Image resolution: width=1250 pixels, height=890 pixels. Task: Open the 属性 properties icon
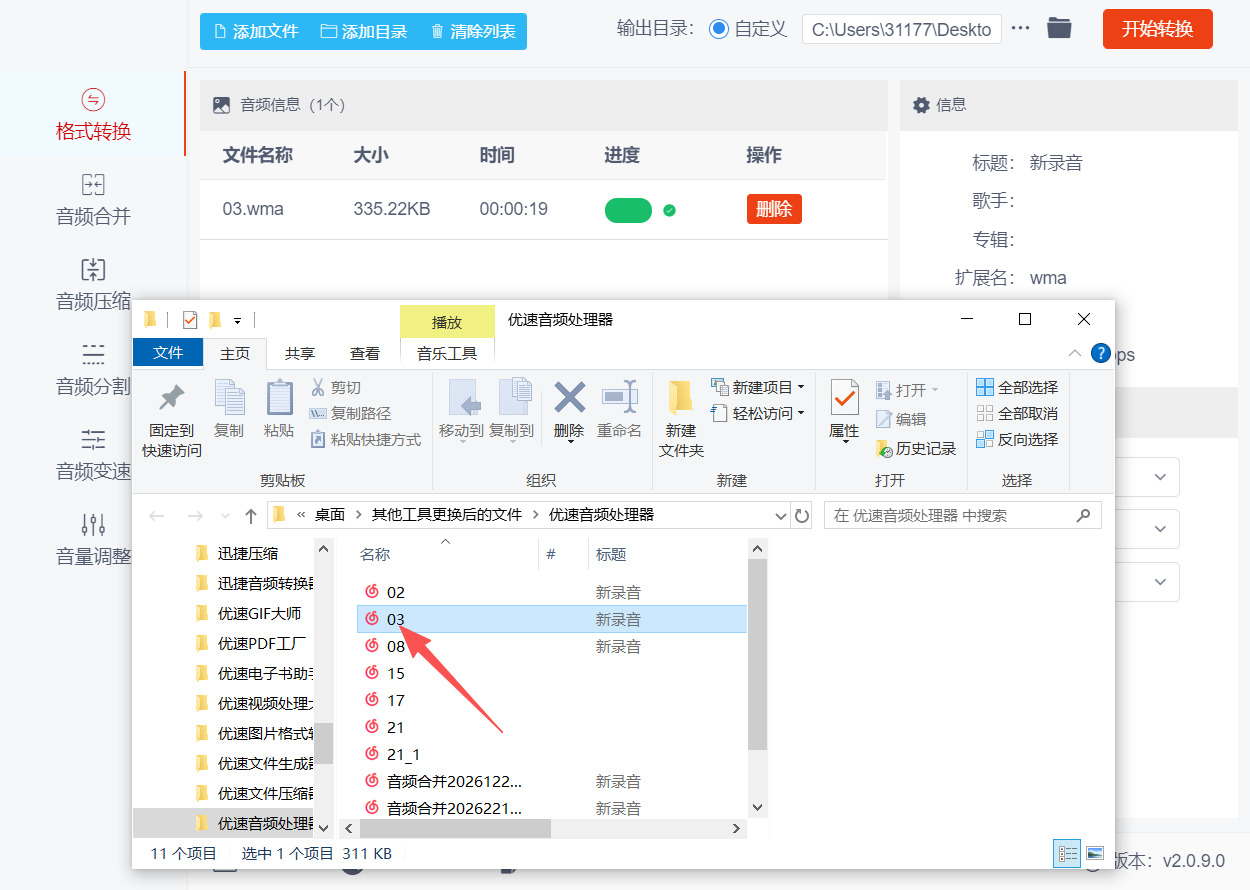[x=844, y=398]
